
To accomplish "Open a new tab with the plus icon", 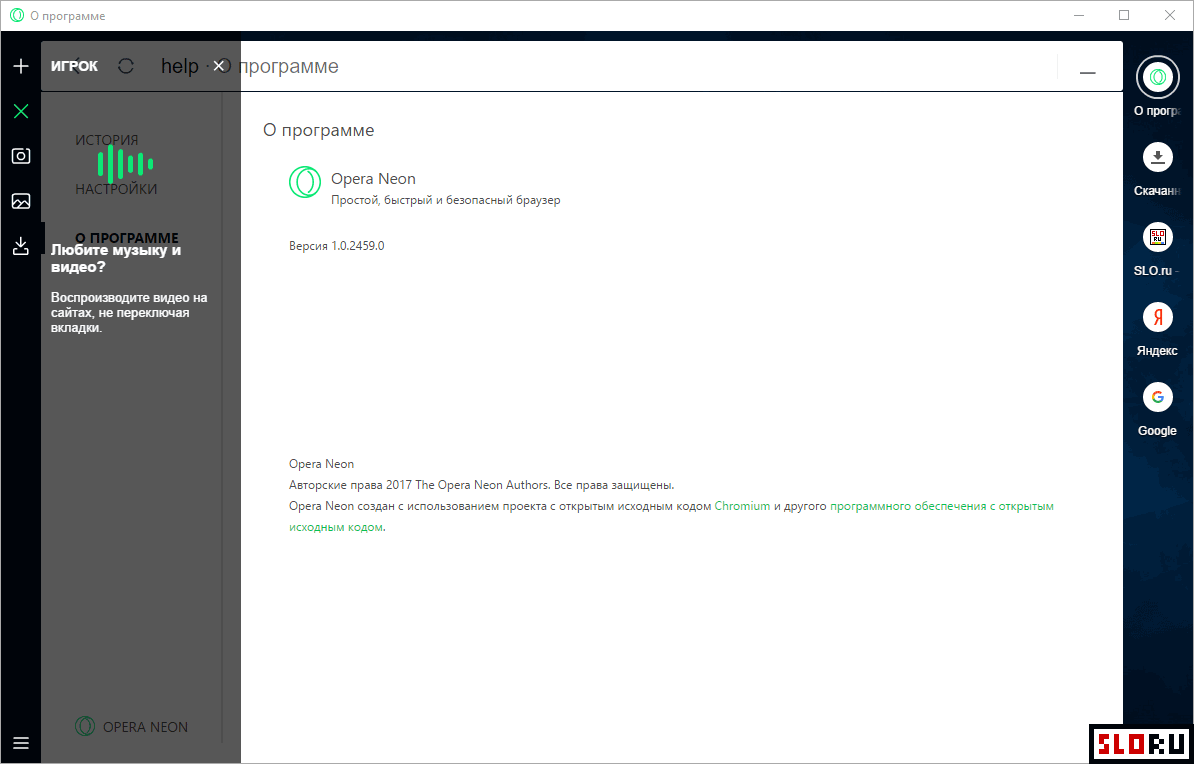I will [21, 66].
